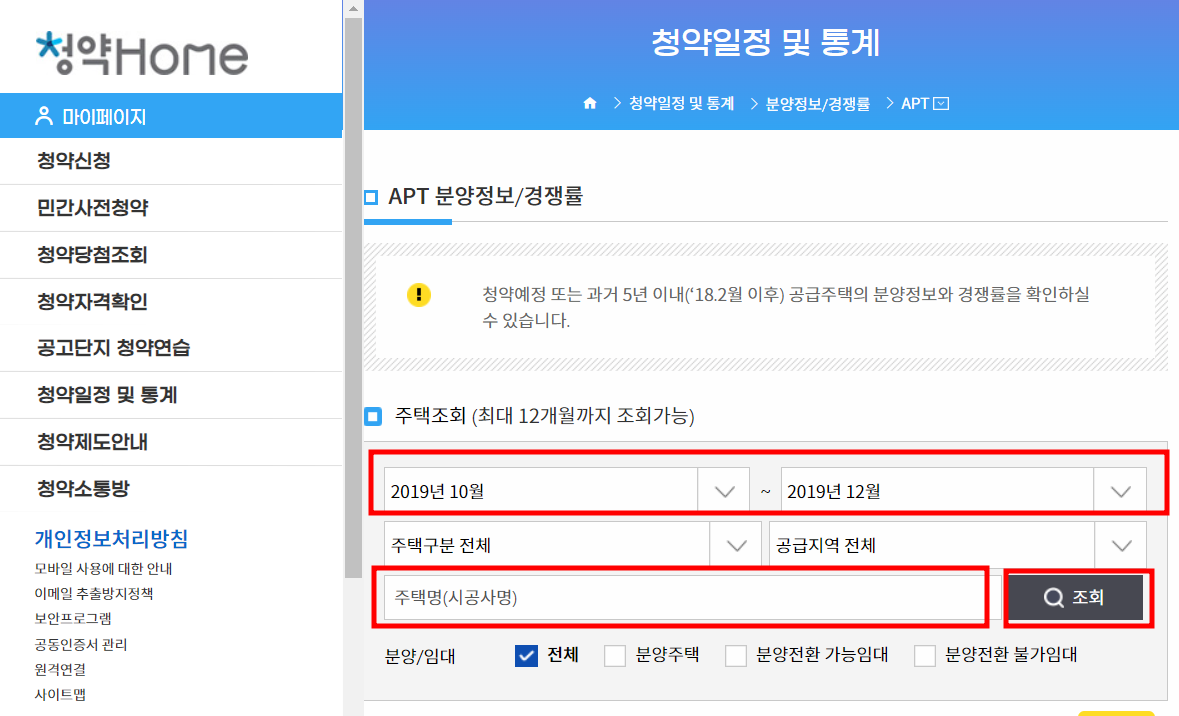
Task: Expand the 주택구분 전체 dropdown
Action: tap(736, 543)
